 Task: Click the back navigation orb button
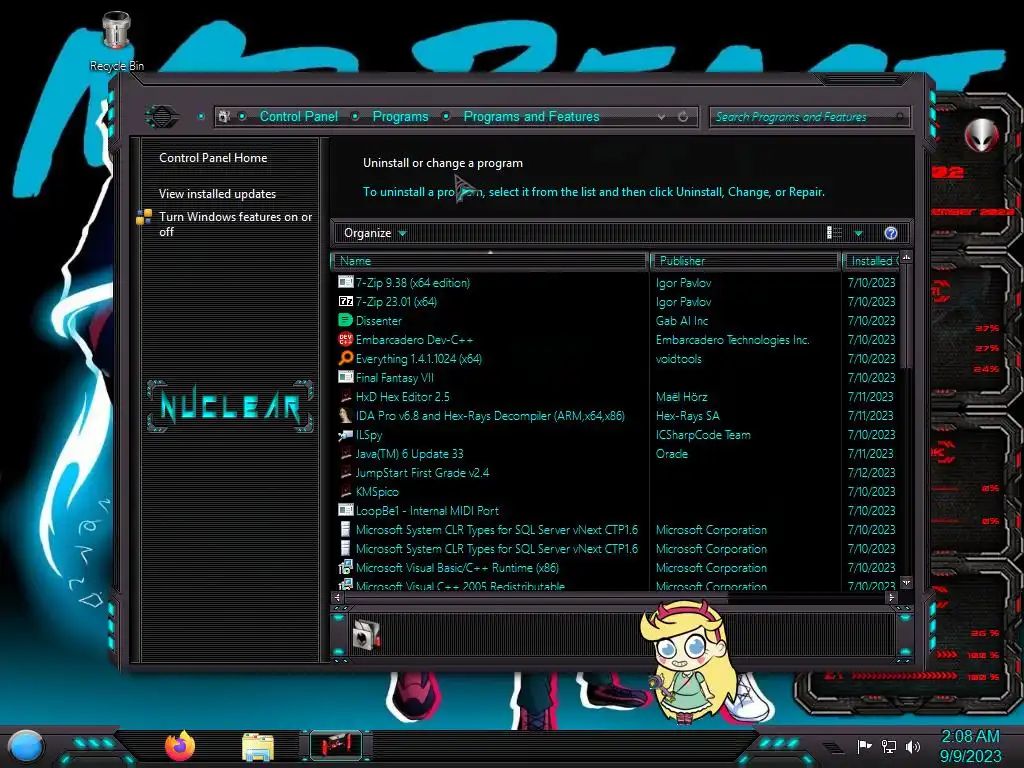point(161,117)
